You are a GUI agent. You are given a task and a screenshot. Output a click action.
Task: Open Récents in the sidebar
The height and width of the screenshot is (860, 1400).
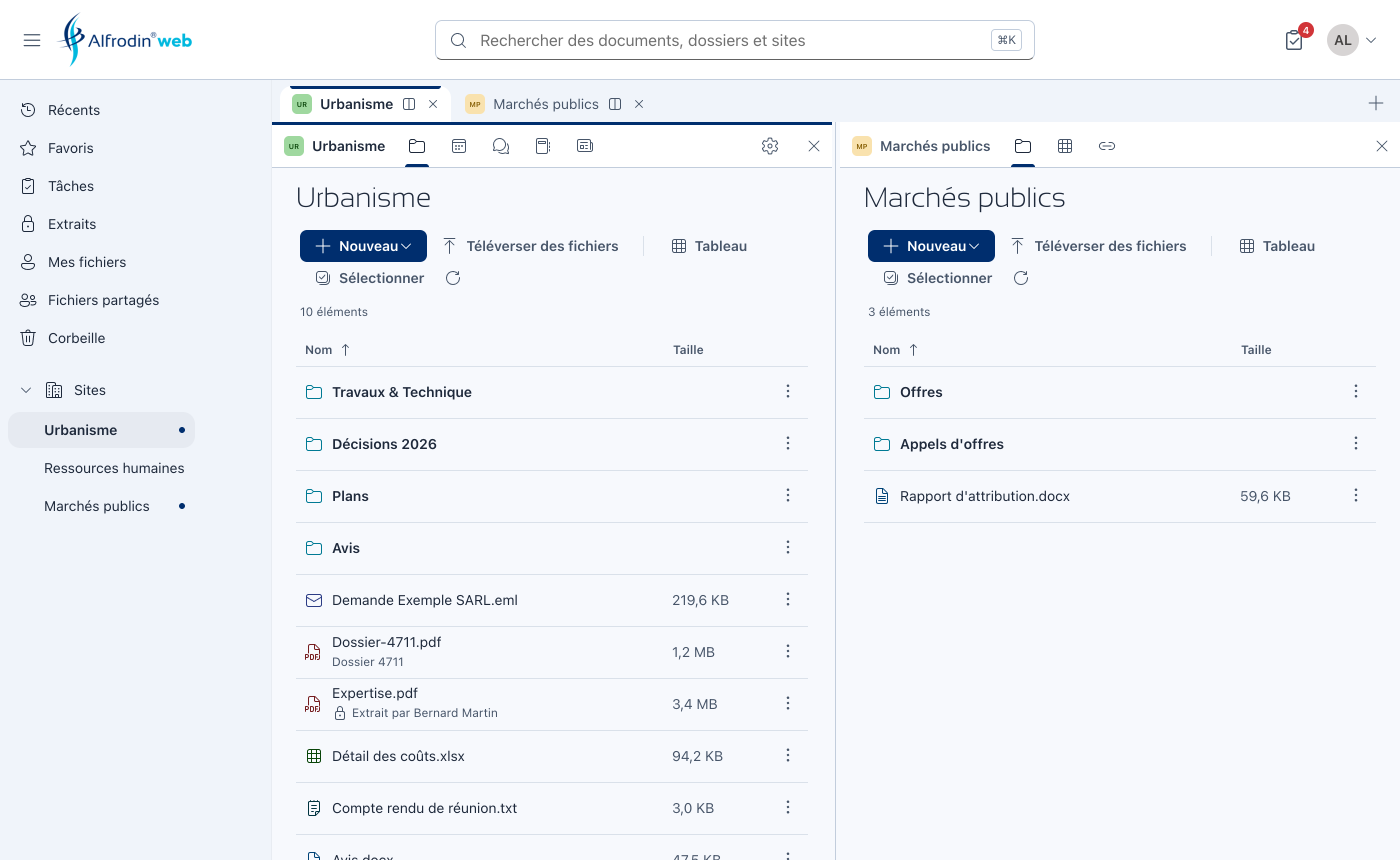pyautogui.click(x=60, y=110)
